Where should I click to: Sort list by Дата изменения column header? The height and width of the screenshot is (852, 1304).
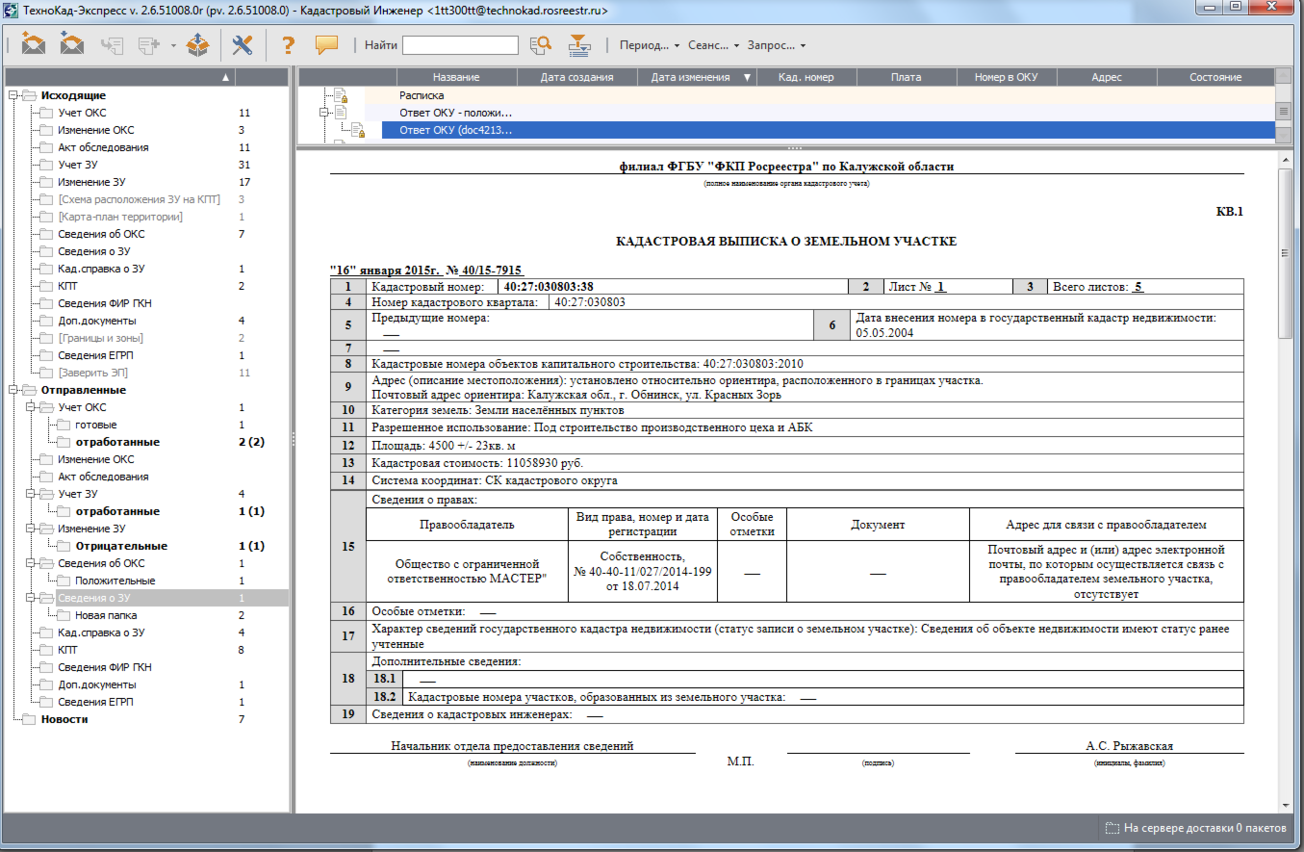point(697,77)
